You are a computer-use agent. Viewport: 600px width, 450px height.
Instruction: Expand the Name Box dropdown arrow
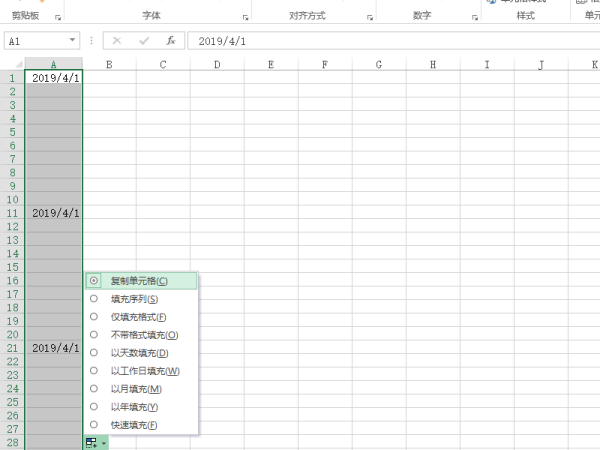coord(73,41)
